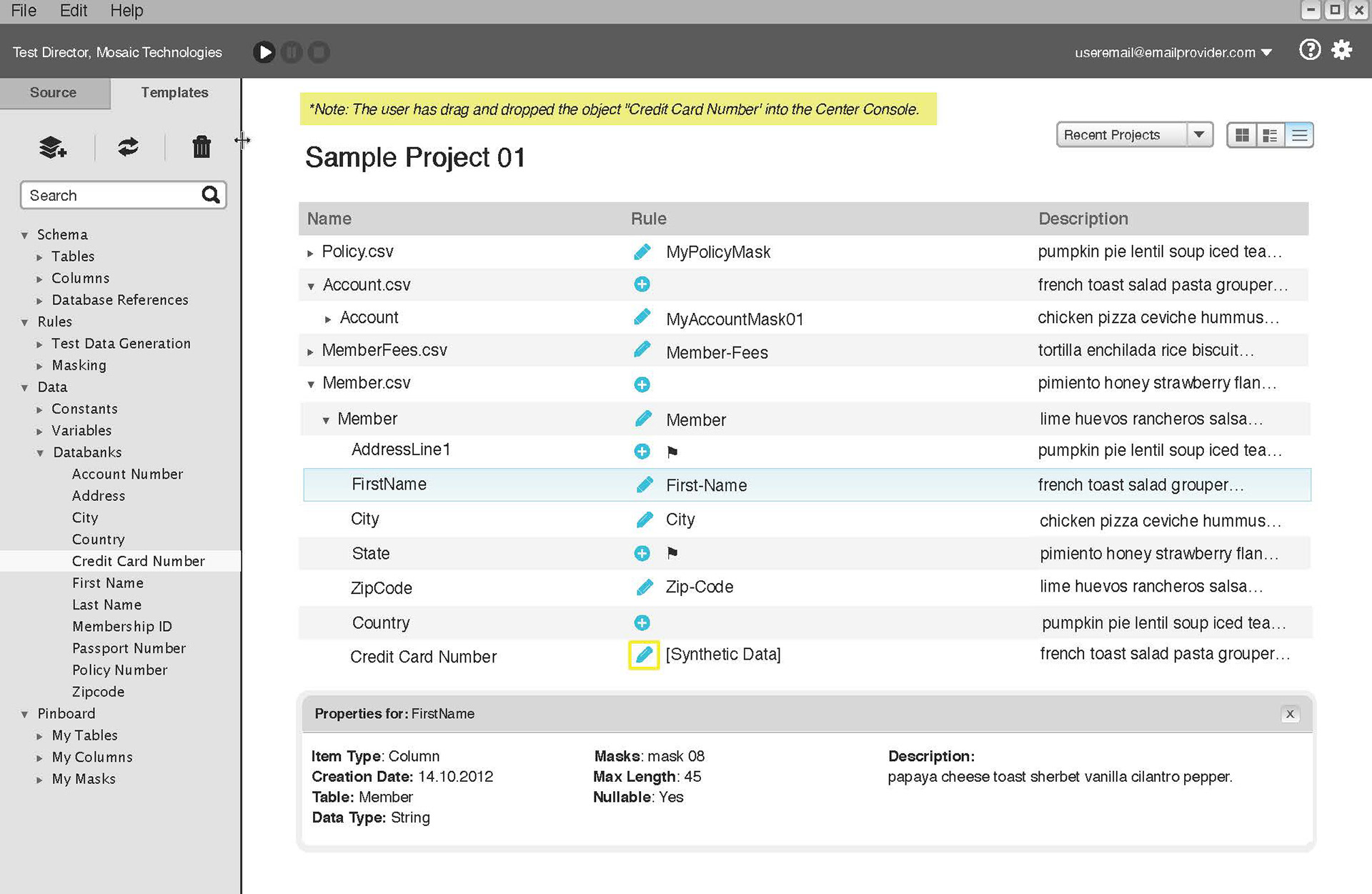This screenshot has height=894, width=1372.
Task: Select Membership ID databank item
Action: point(122,627)
